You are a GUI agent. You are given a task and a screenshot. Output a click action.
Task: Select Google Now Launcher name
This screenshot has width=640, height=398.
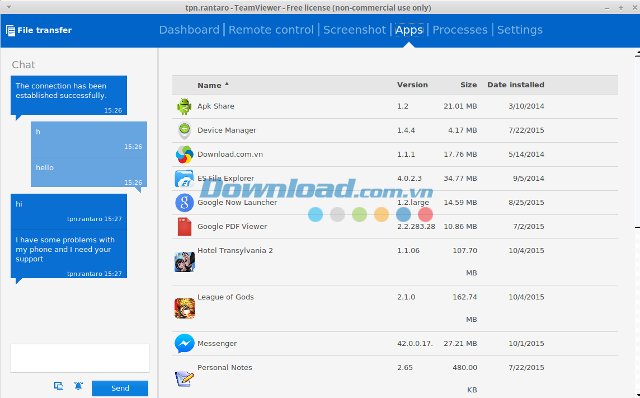237,202
